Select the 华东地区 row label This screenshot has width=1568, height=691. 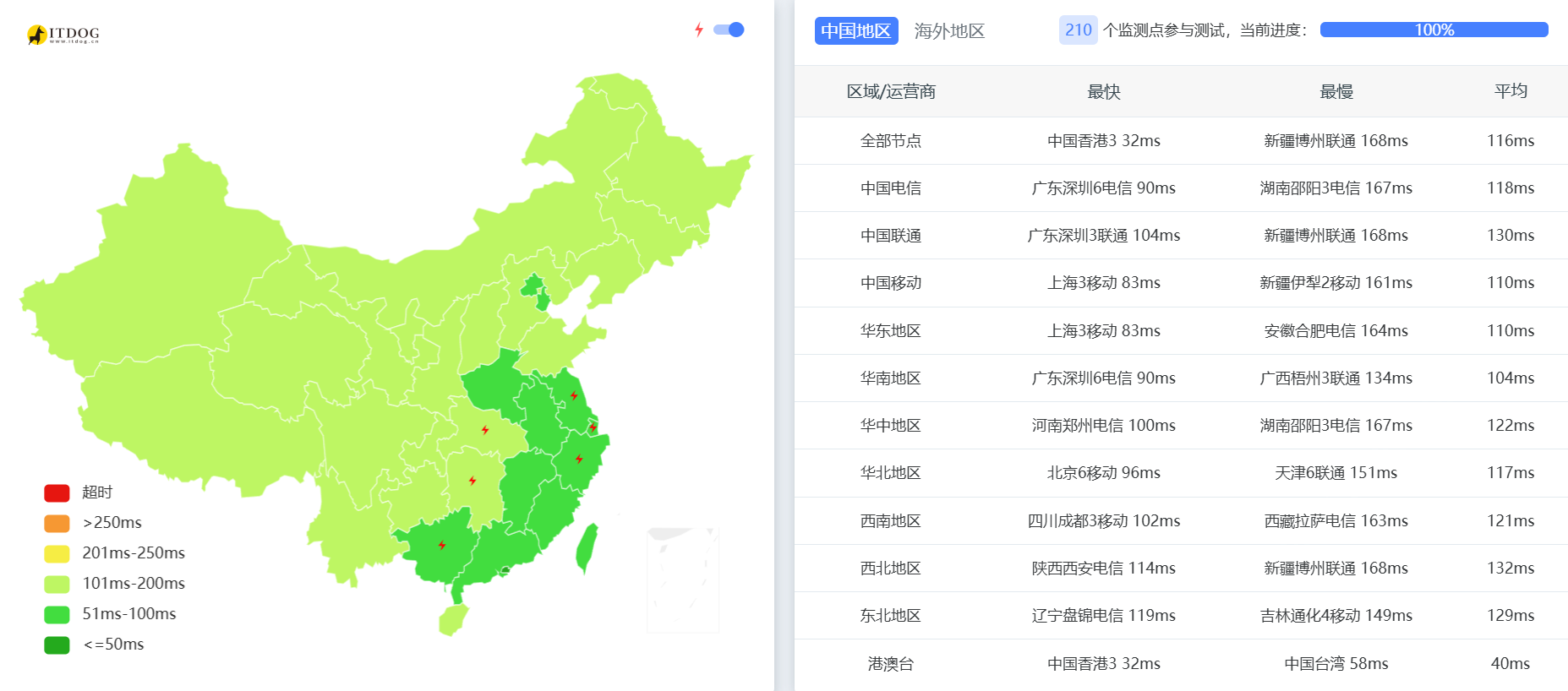[x=891, y=331]
